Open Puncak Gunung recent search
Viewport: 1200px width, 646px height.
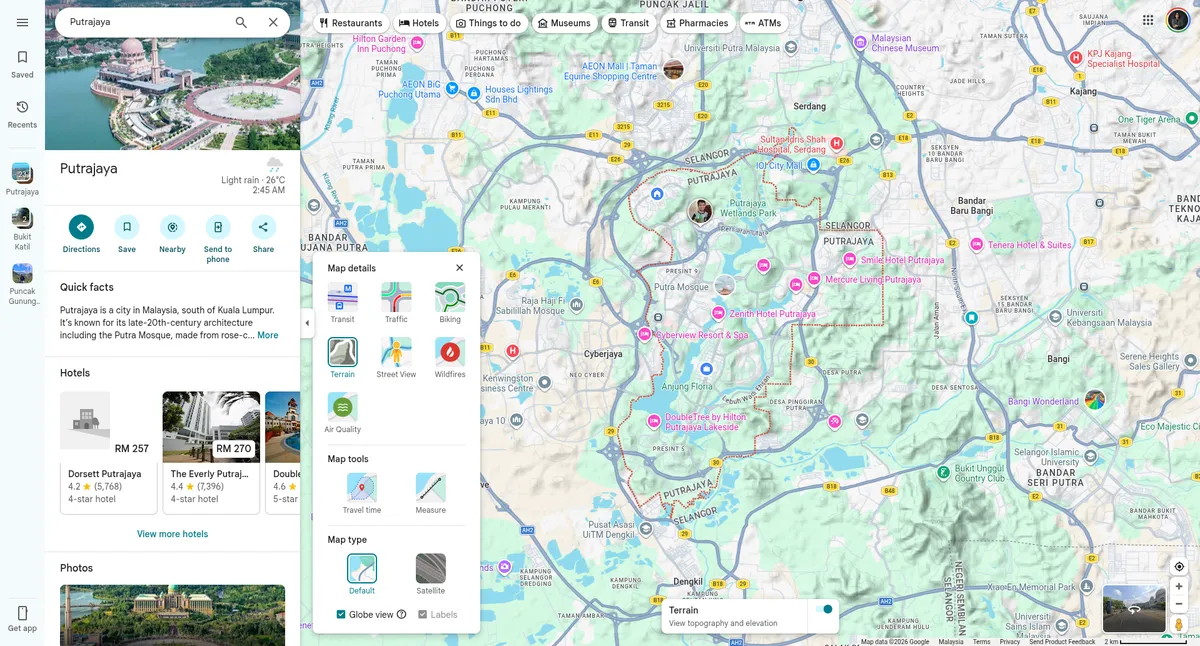pyautogui.click(x=22, y=284)
